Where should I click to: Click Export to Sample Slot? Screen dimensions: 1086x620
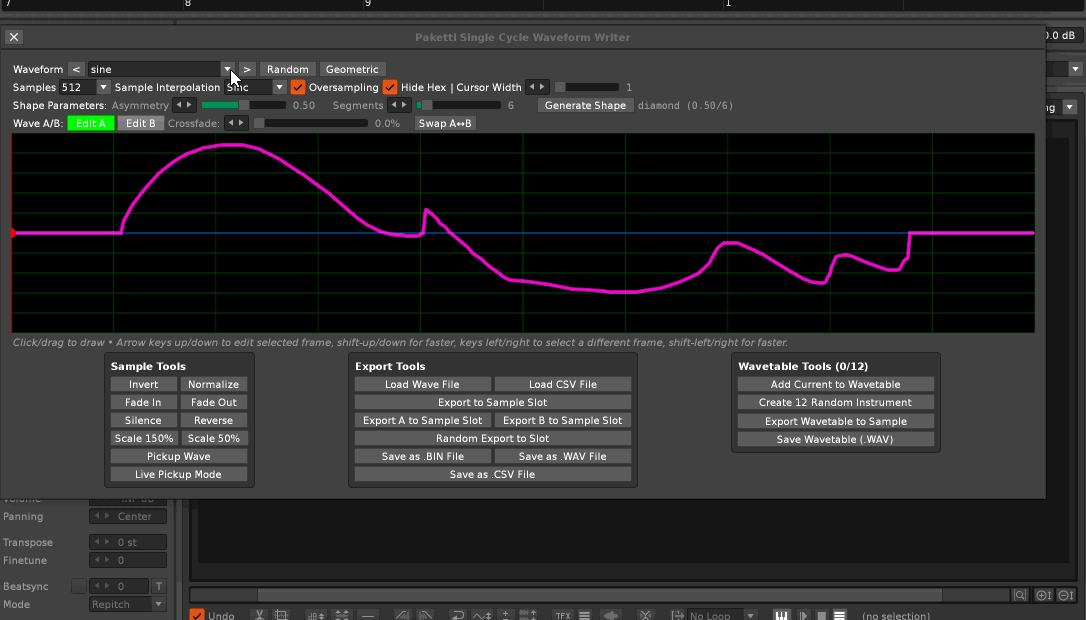pyautogui.click(x=492, y=403)
